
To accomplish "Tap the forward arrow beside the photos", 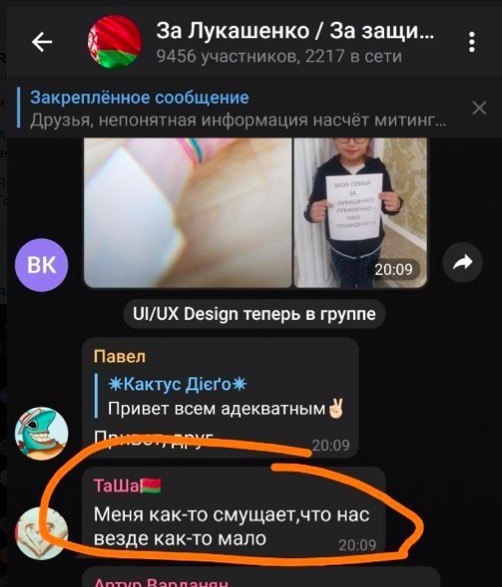I will 463,262.
